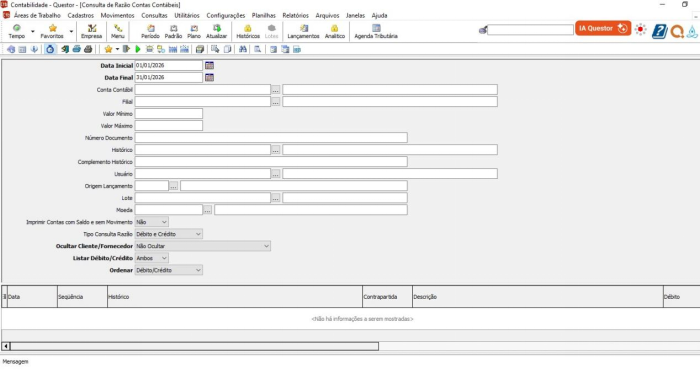
Task: Click the Número Documento input field
Action: click(x=271, y=137)
